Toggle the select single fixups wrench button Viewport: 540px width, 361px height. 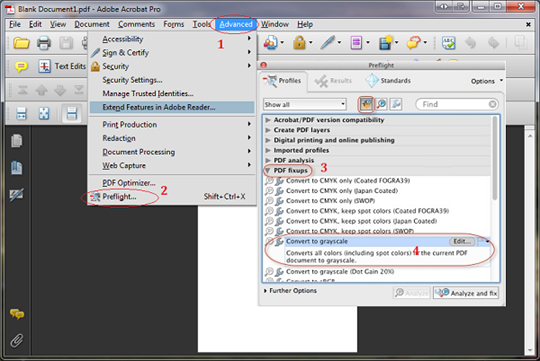[396, 104]
